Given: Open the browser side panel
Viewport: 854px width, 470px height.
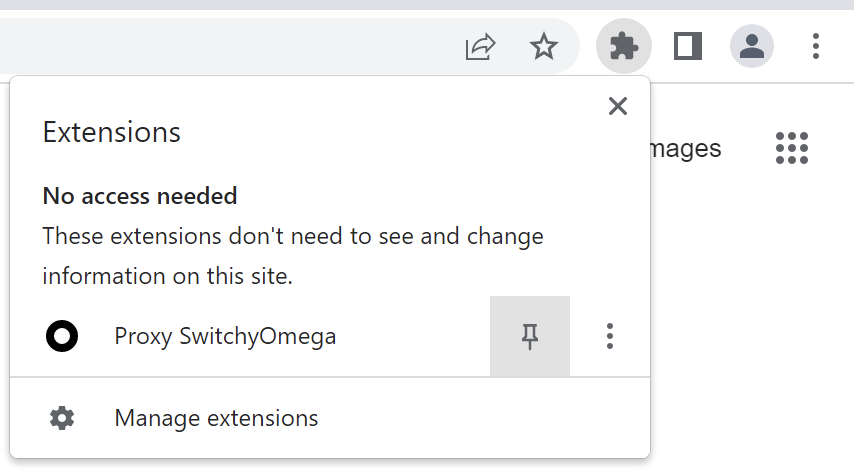Looking at the screenshot, I should 687,46.
